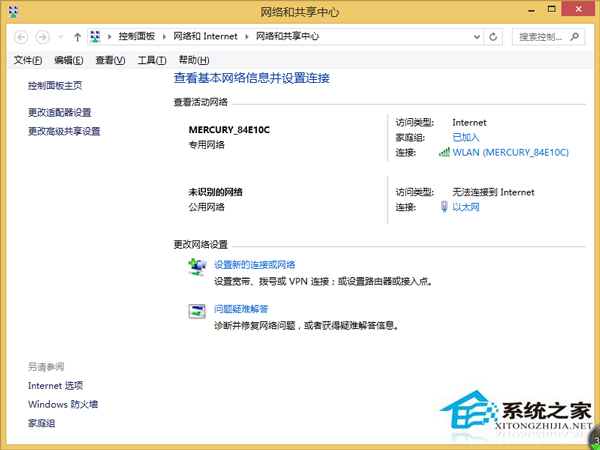This screenshot has height=450, width=600.
Task: Click the 设置新的连接或网络 icon
Action: pos(197,266)
